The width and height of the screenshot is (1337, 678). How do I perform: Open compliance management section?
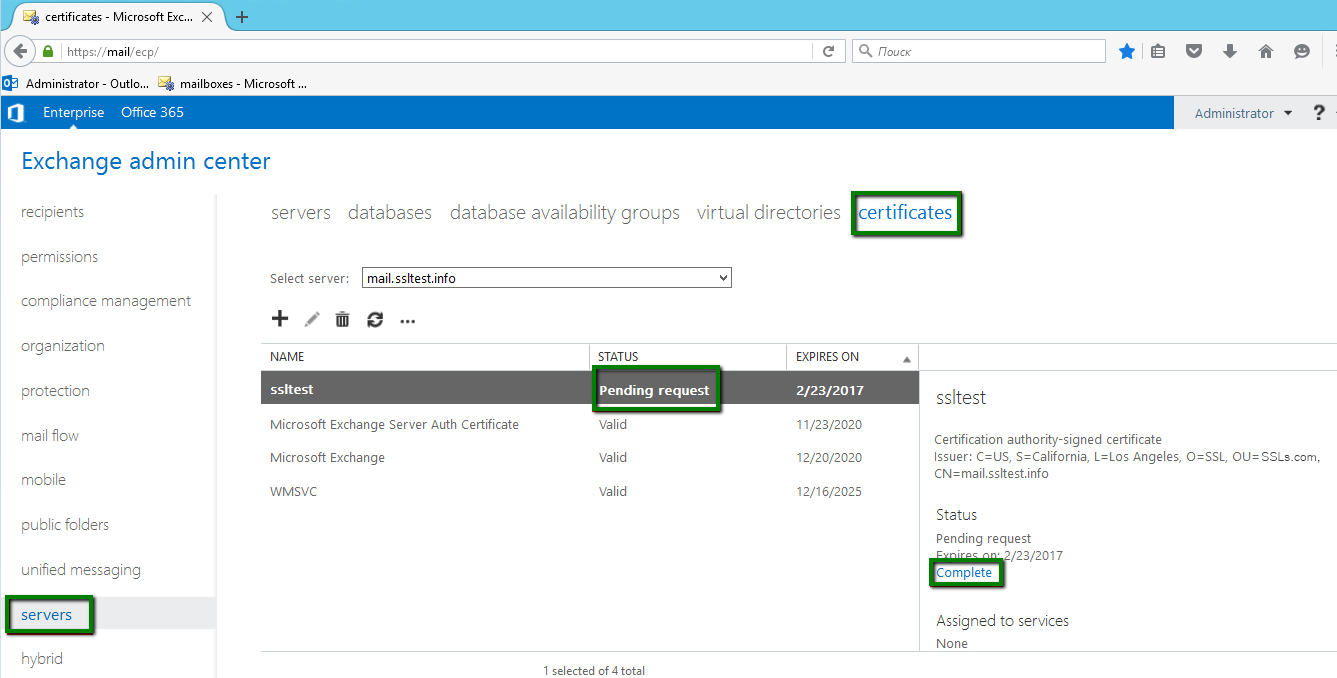(x=106, y=301)
